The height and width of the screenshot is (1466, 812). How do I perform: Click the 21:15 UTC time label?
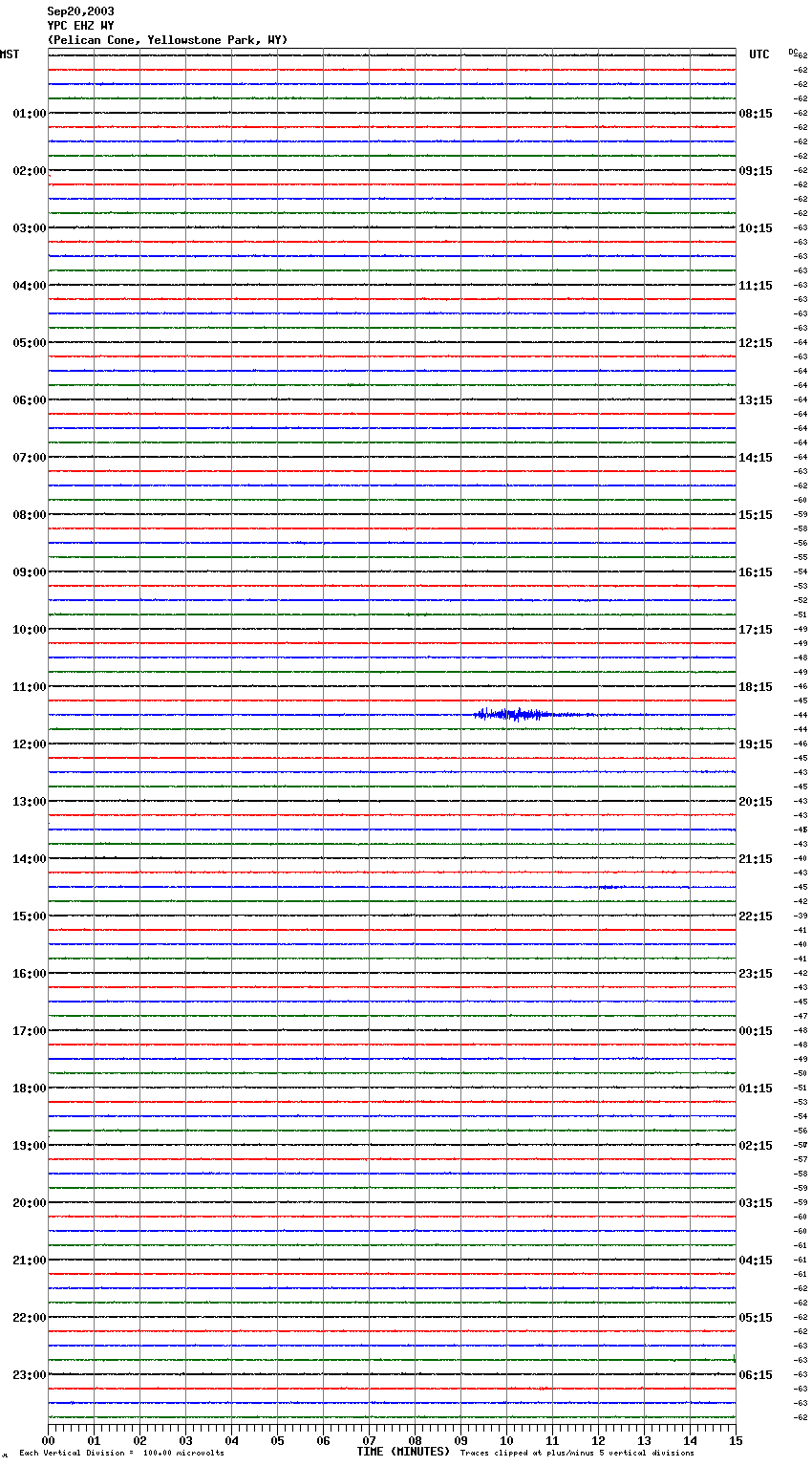(756, 859)
